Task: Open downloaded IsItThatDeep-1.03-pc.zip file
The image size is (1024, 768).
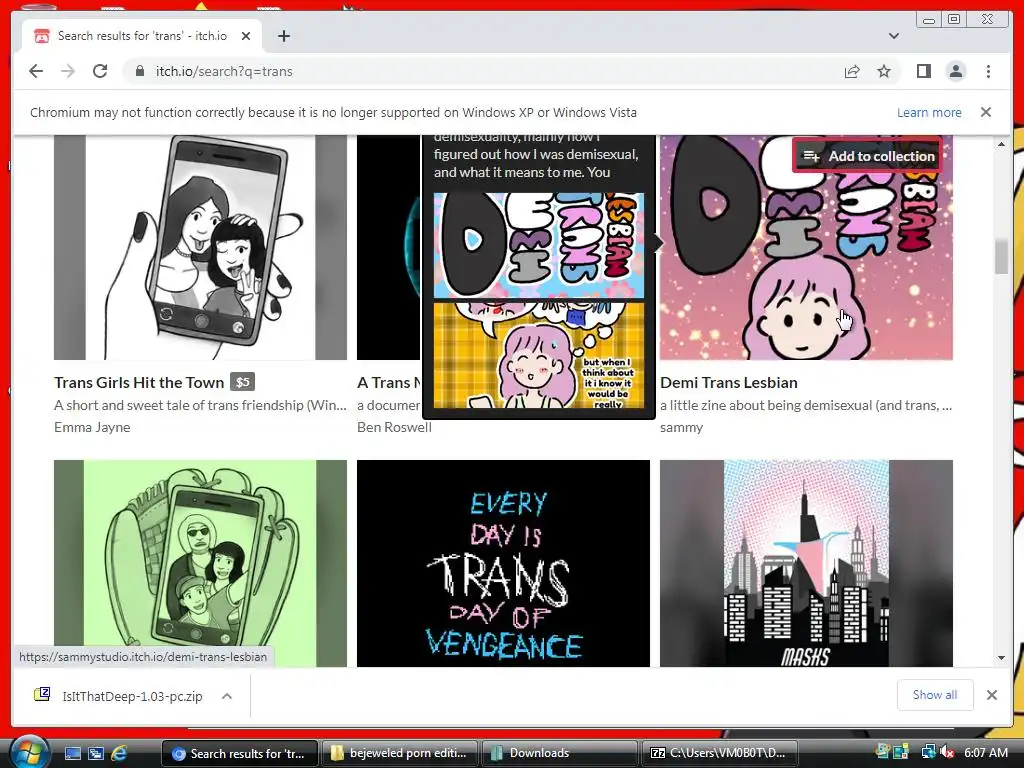Action: tap(121, 696)
